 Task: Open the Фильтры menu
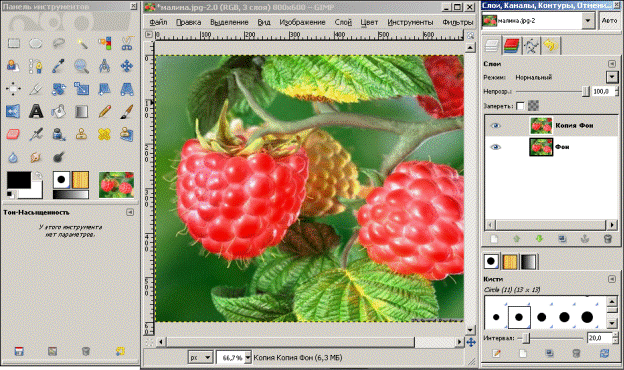coord(458,22)
